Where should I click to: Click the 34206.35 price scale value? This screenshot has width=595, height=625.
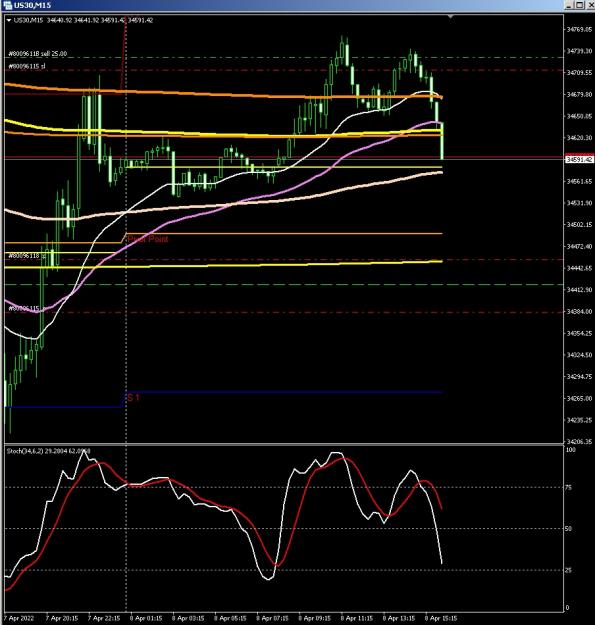coord(579,442)
